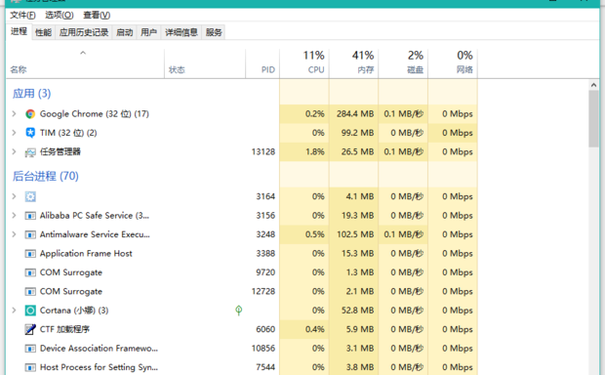Click the vertical scrollbar thumb

(x=594, y=119)
